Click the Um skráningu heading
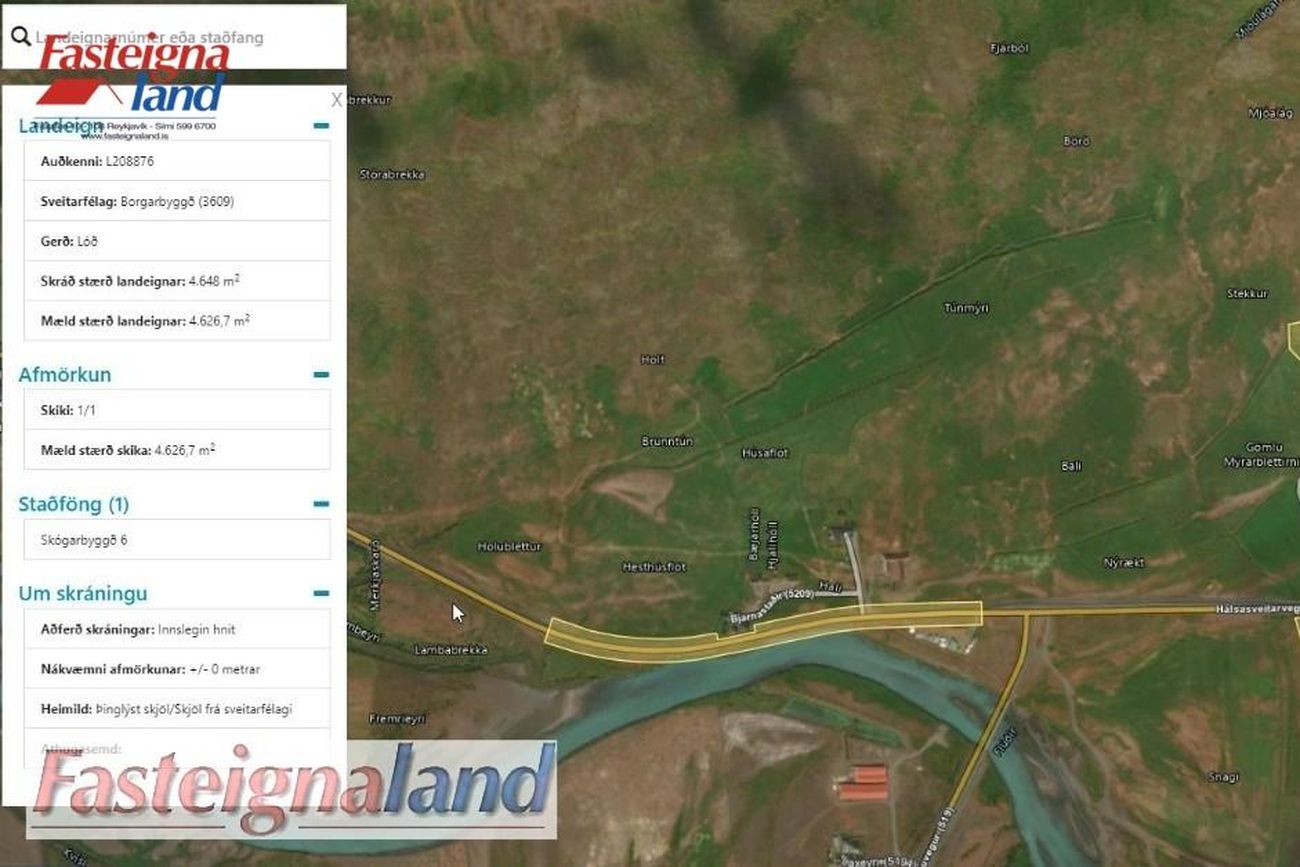 pyautogui.click(x=83, y=593)
